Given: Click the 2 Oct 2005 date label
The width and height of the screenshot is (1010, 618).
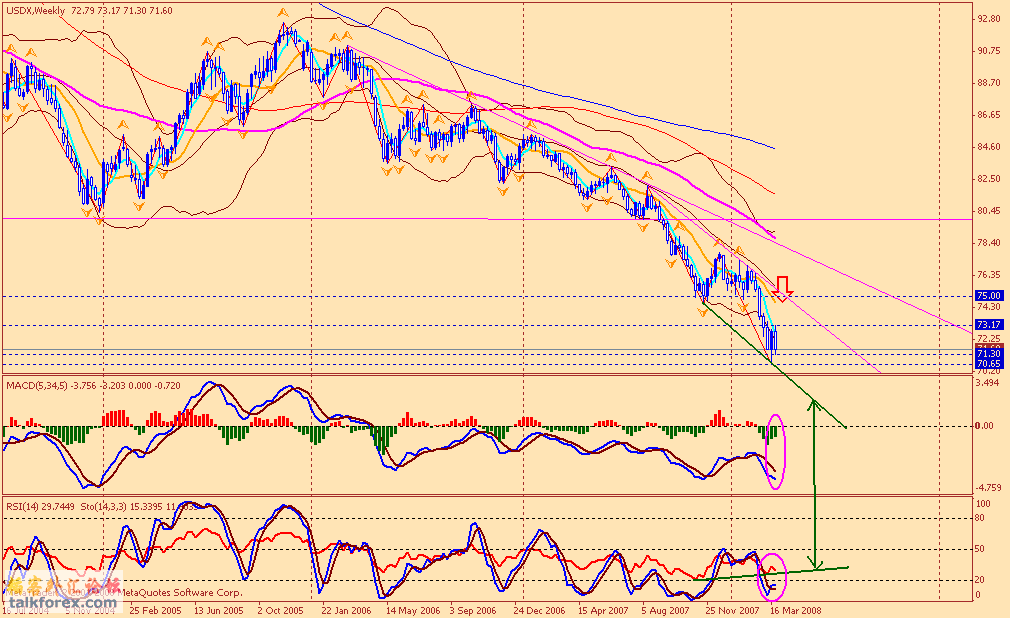Looking at the screenshot, I should click(x=280, y=610).
